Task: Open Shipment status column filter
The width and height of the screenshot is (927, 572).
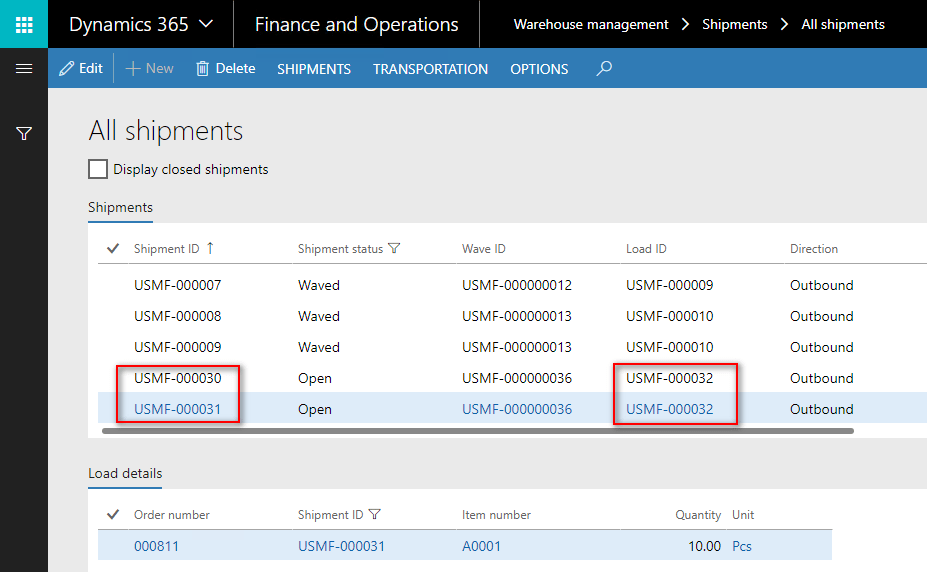Action: point(394,249)
